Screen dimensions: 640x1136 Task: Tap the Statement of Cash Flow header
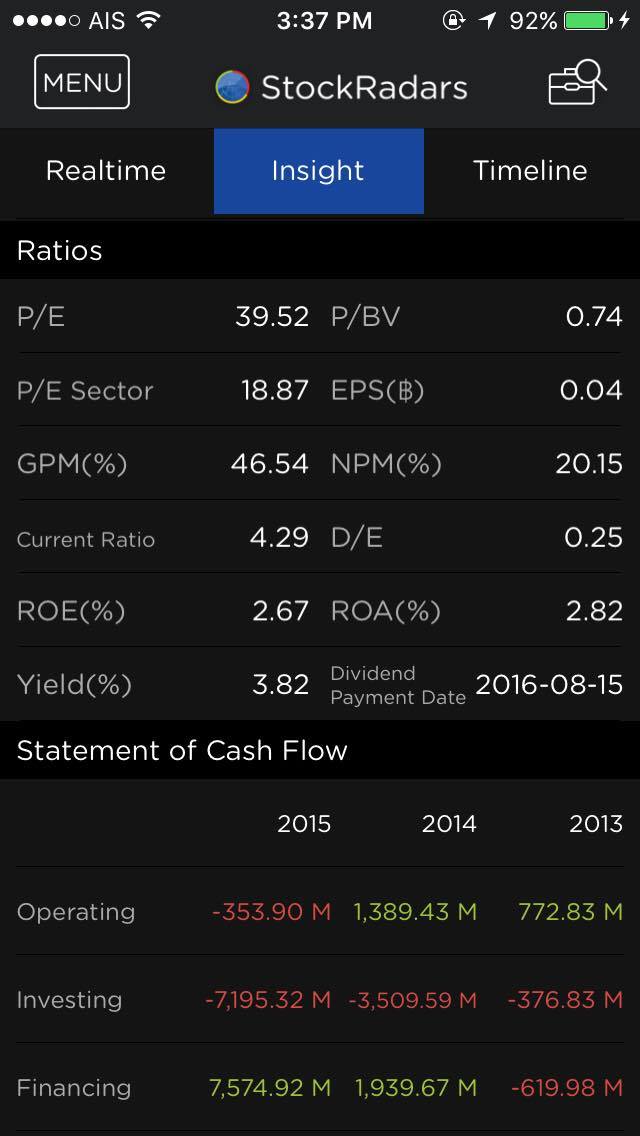(x=182, y=750)
